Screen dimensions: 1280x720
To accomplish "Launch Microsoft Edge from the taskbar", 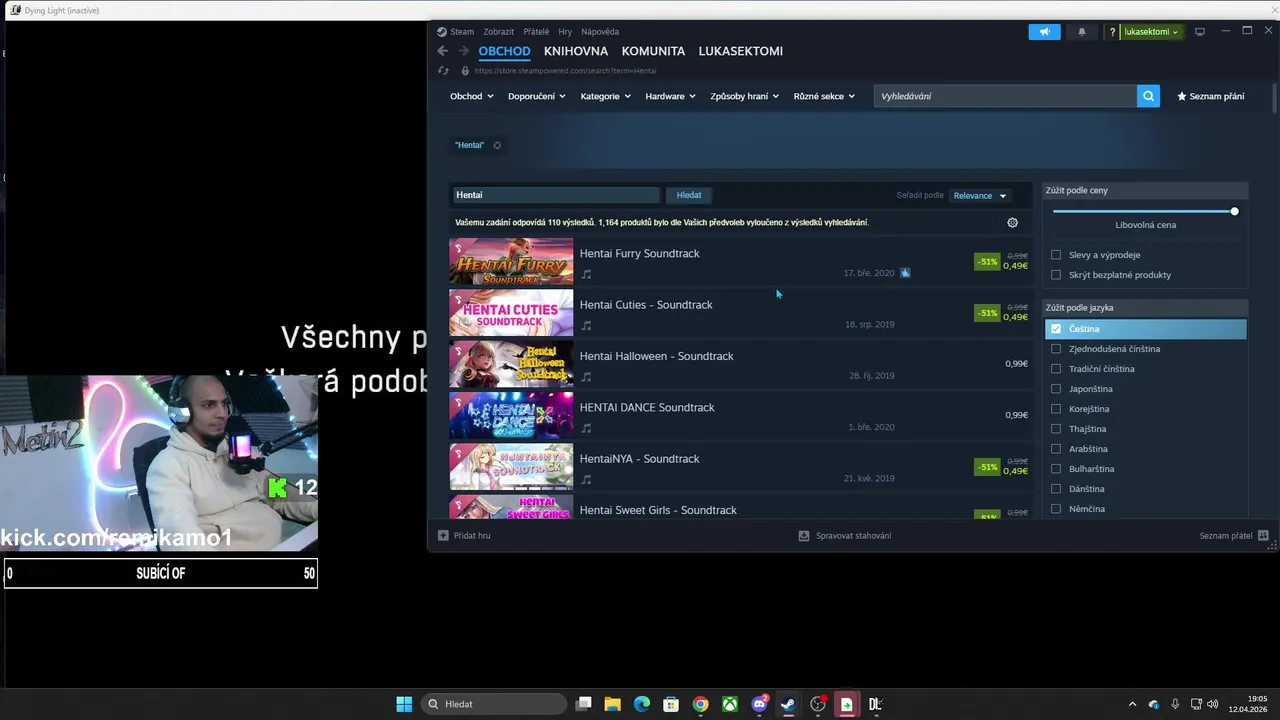I will [642, 704].
